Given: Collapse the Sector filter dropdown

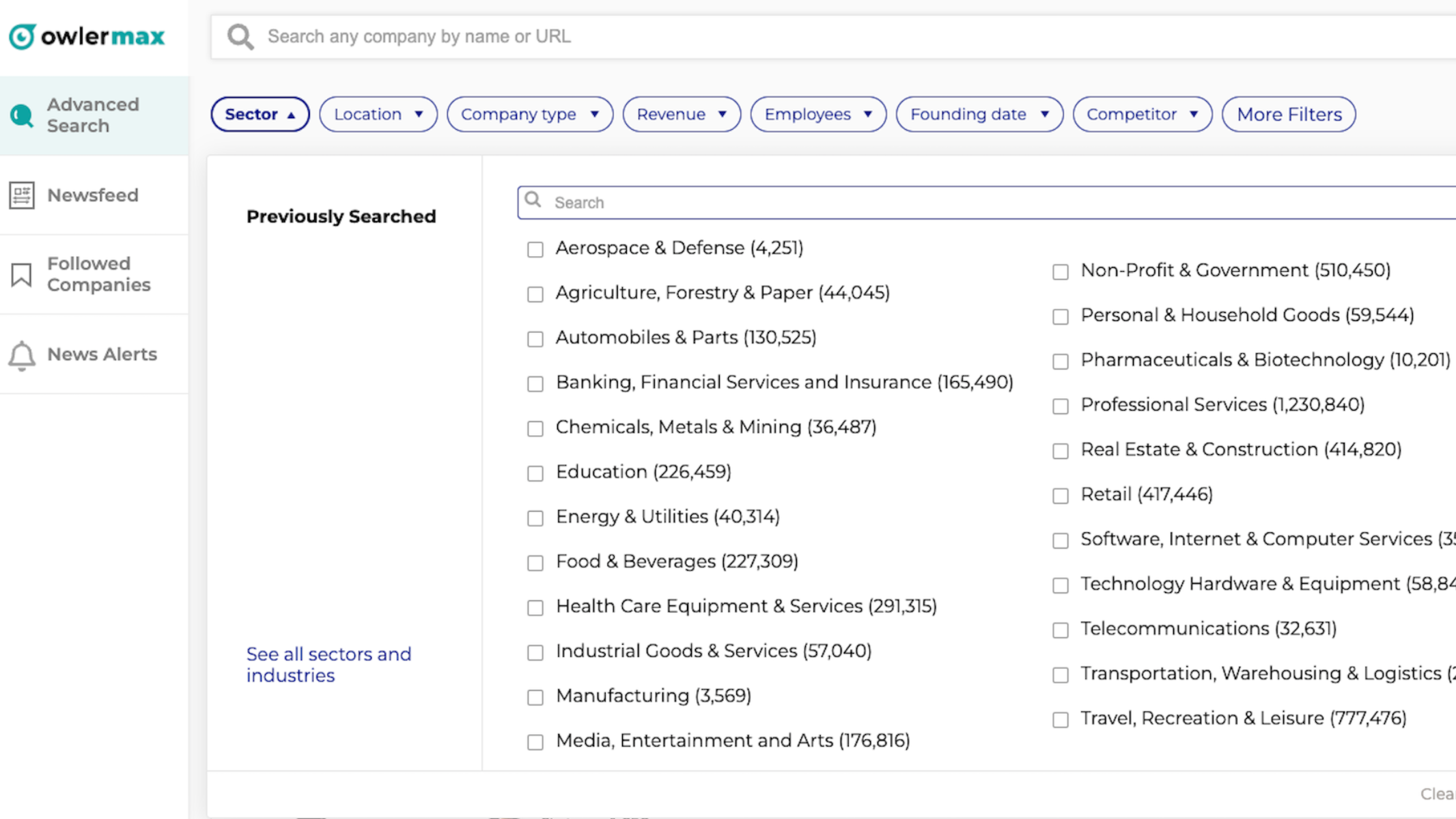Looking at the screenshot, I should 260,114.
